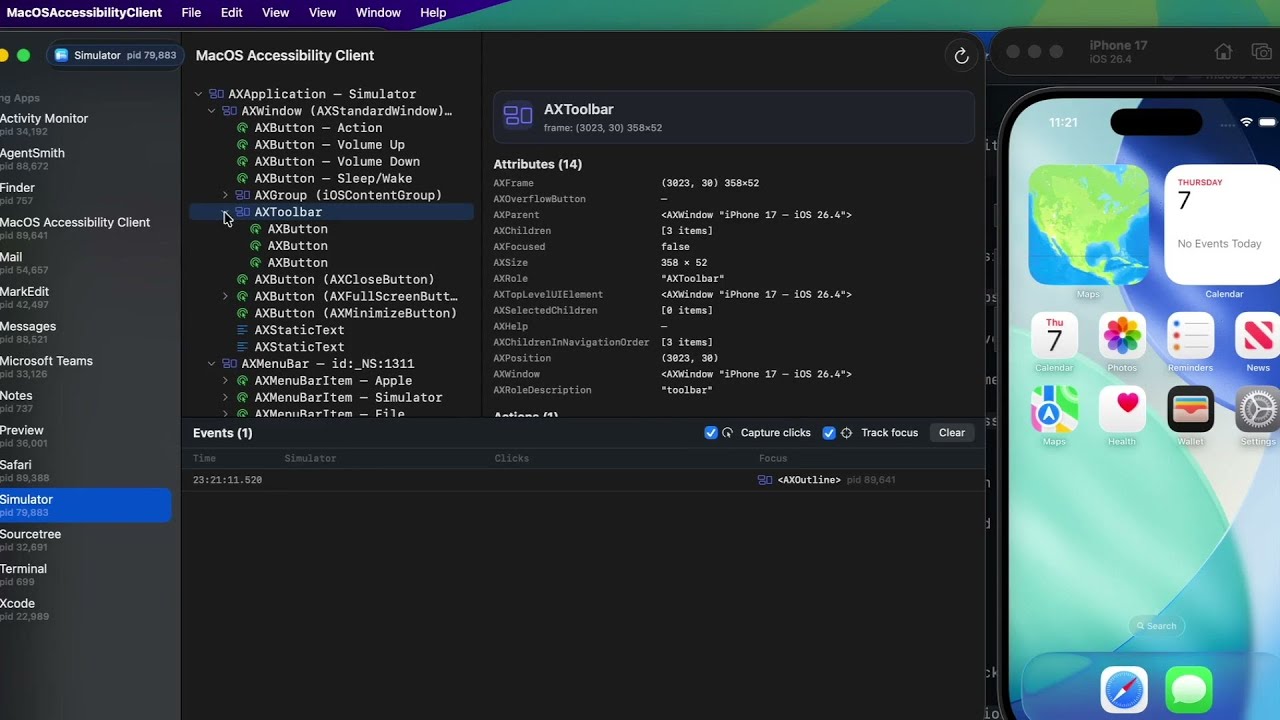This screenshot has width=1280, height=720.
Task: Expand the AXMenuBarItem — Apple node
Action: coord(224,381)
